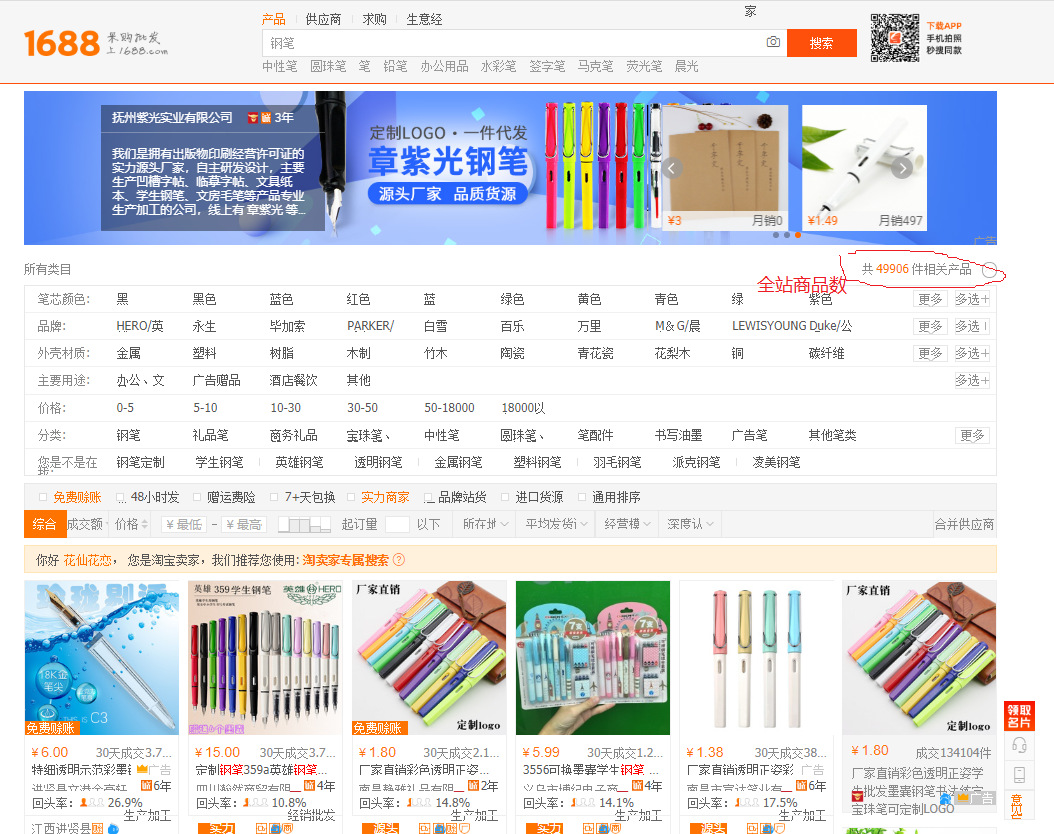Click 2年 membership badge on the ¥1.80 免费赊账 listing
The height and width of the screenshot is (834, 1054).
[x=483, y=785]
